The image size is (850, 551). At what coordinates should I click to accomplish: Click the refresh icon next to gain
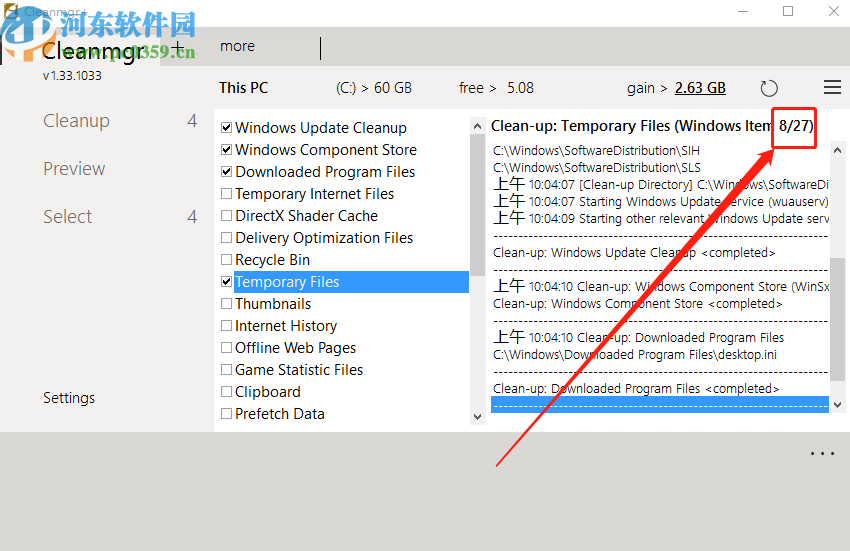[x=769, y=88]
